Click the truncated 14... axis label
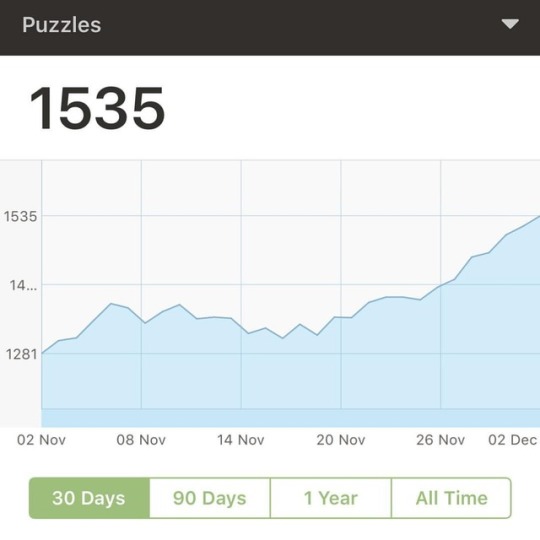540x540 pixels. coord(23,285)
